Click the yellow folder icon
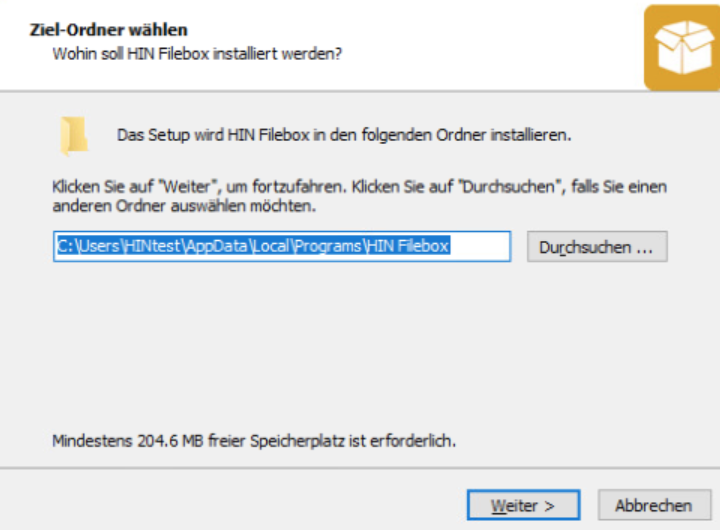 coord(74,136)
